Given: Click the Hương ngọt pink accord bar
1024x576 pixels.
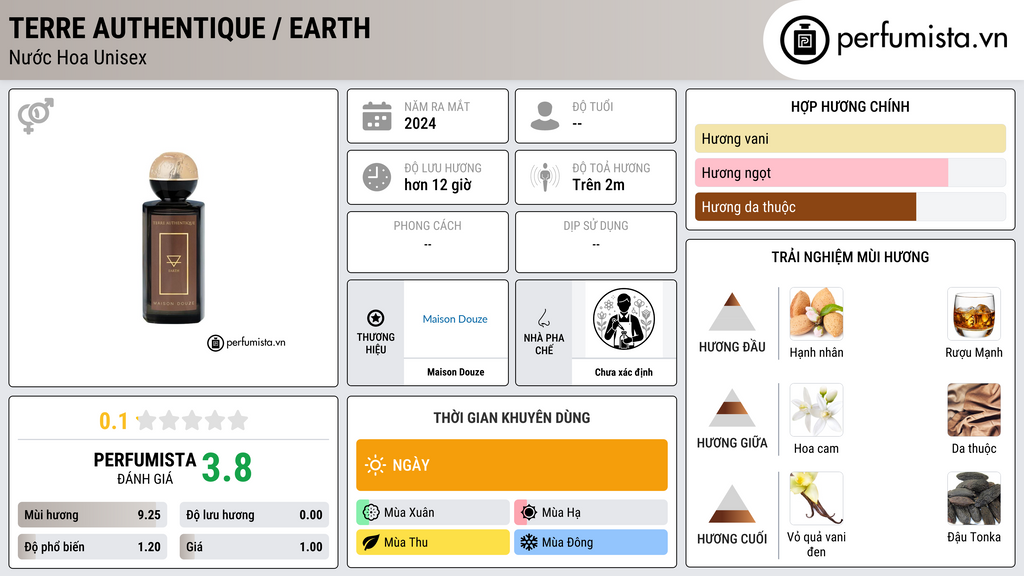Looking at the screenshot, I should 822,172.
